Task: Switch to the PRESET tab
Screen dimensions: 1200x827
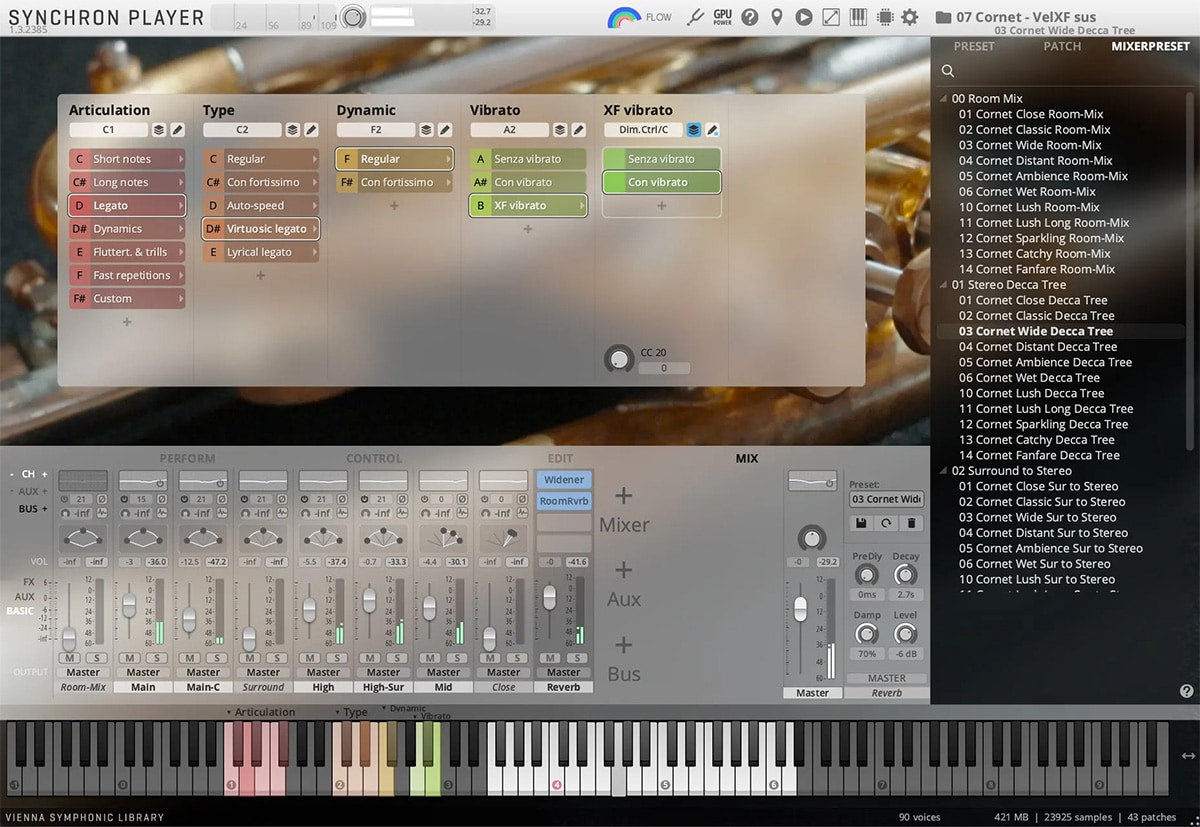Action: point(974,47)
